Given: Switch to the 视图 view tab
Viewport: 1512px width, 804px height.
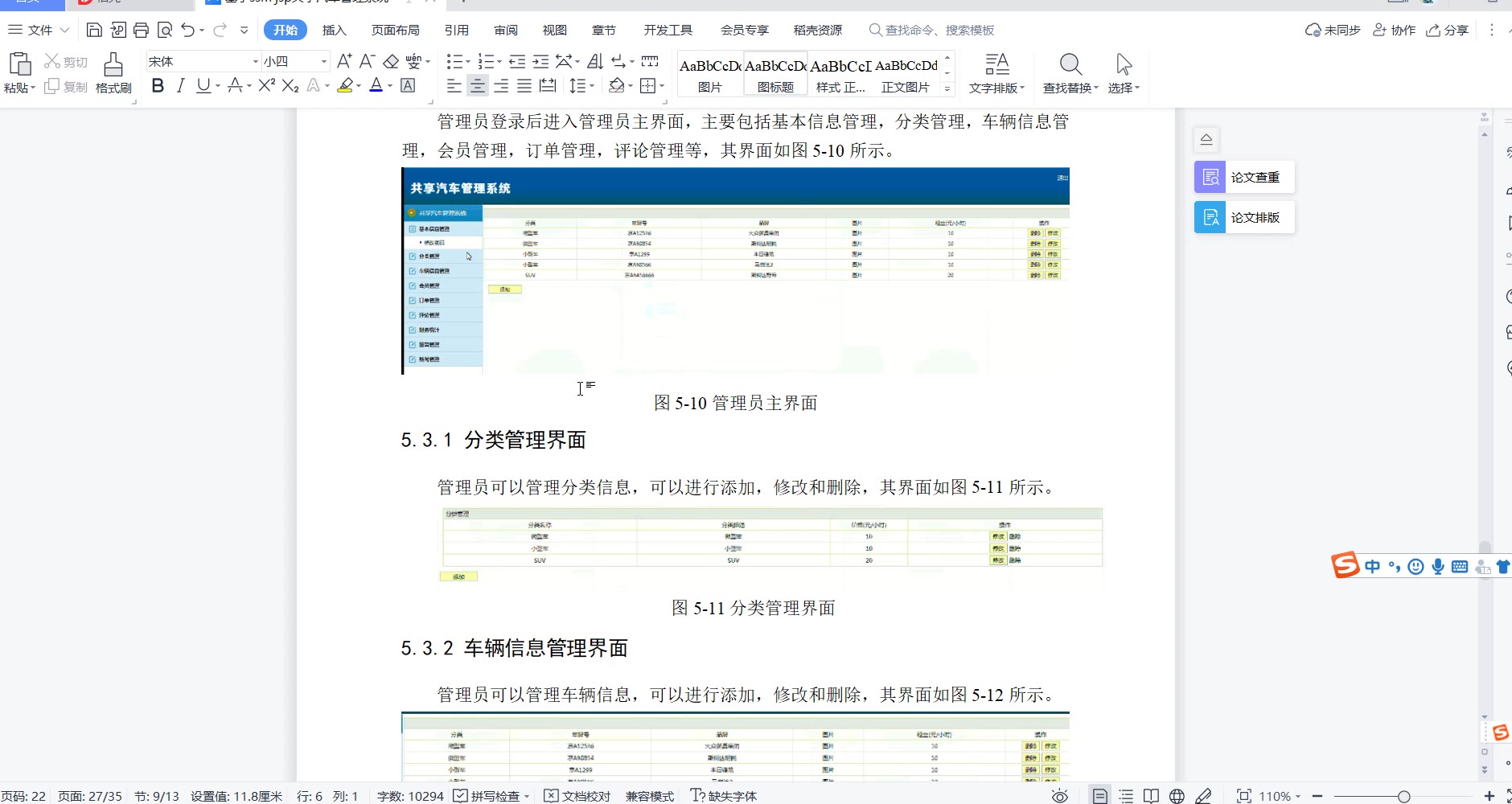Looking at the screenshot, I should (x=555, y=30).
